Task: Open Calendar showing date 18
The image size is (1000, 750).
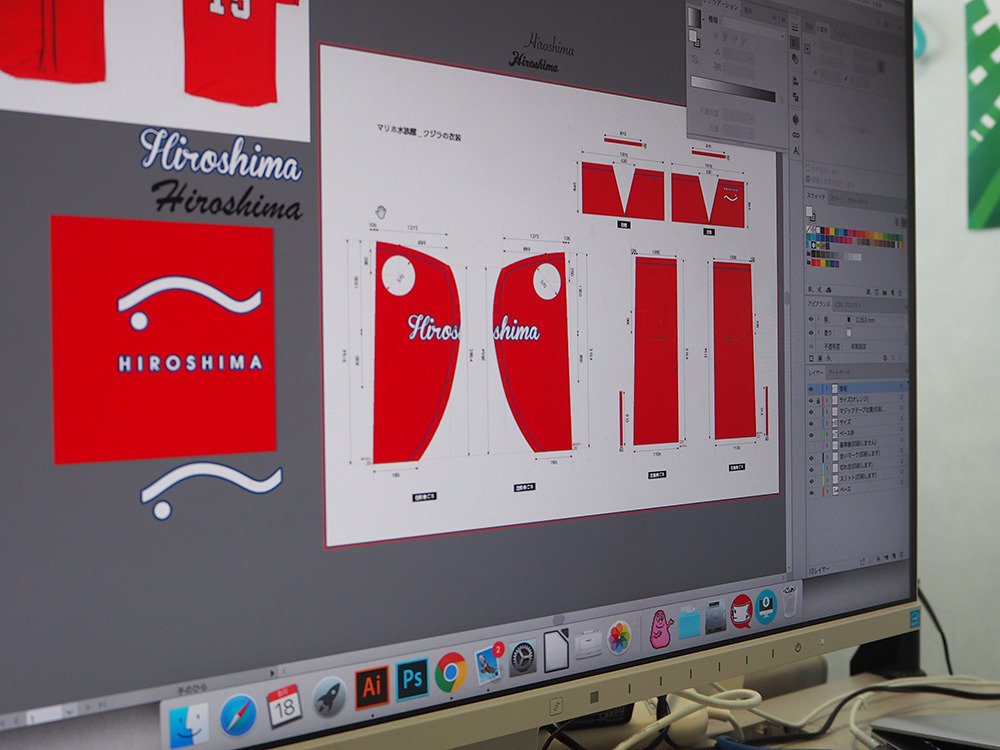Action: (284, 705)
